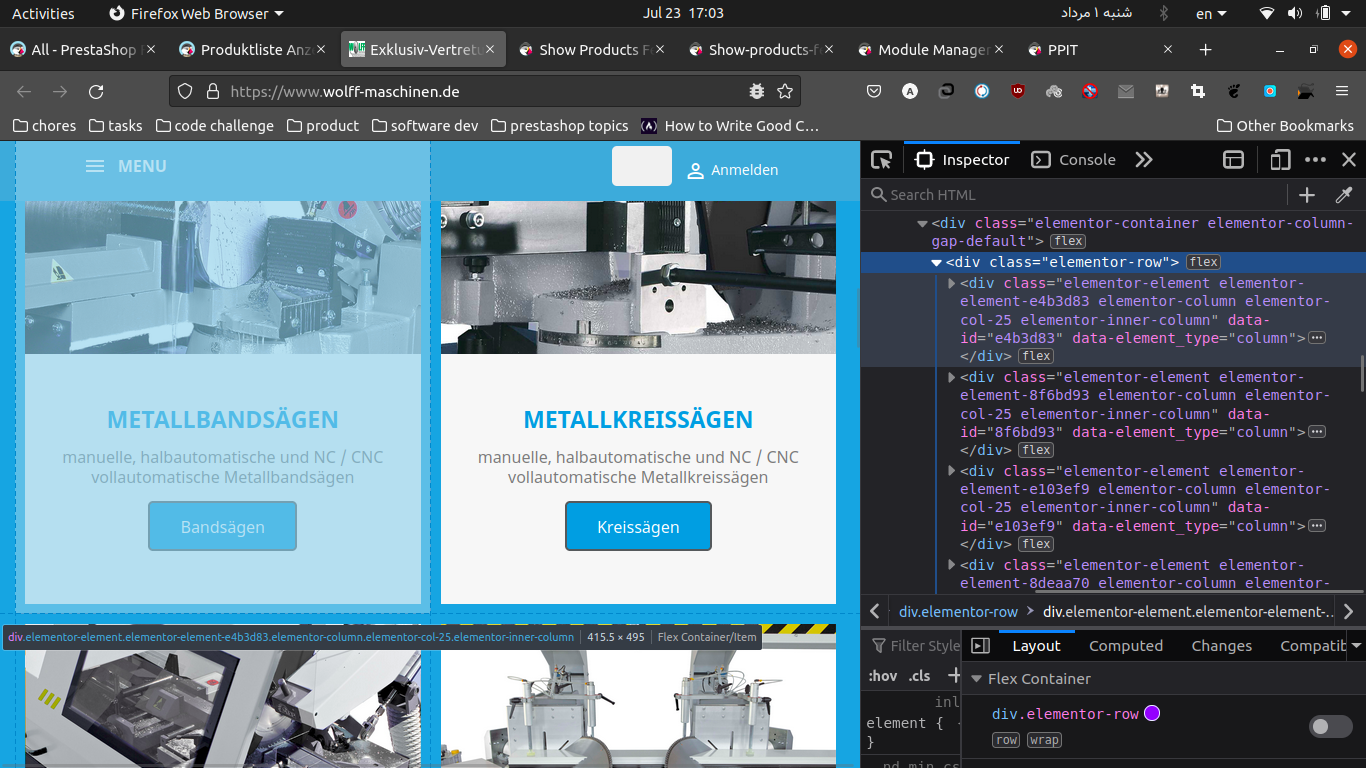Click the white A circle extension icon
This screenshot has height=768, width=1366.
(x=909, y=91)
